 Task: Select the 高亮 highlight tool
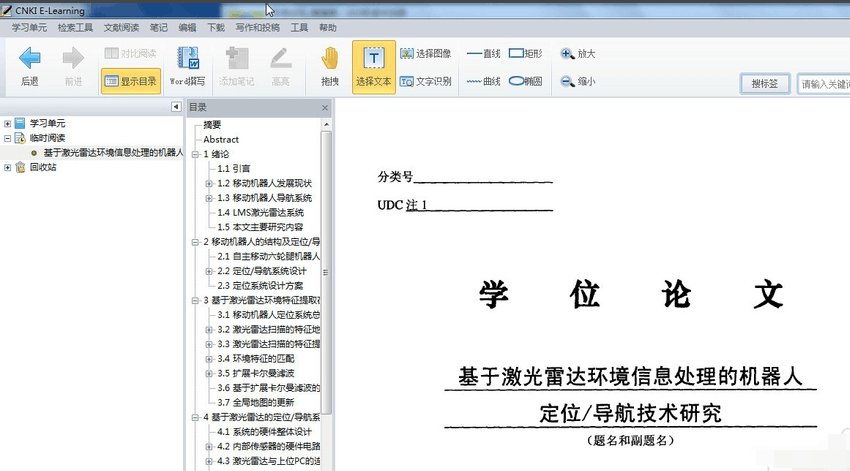(x=280, y=66)
